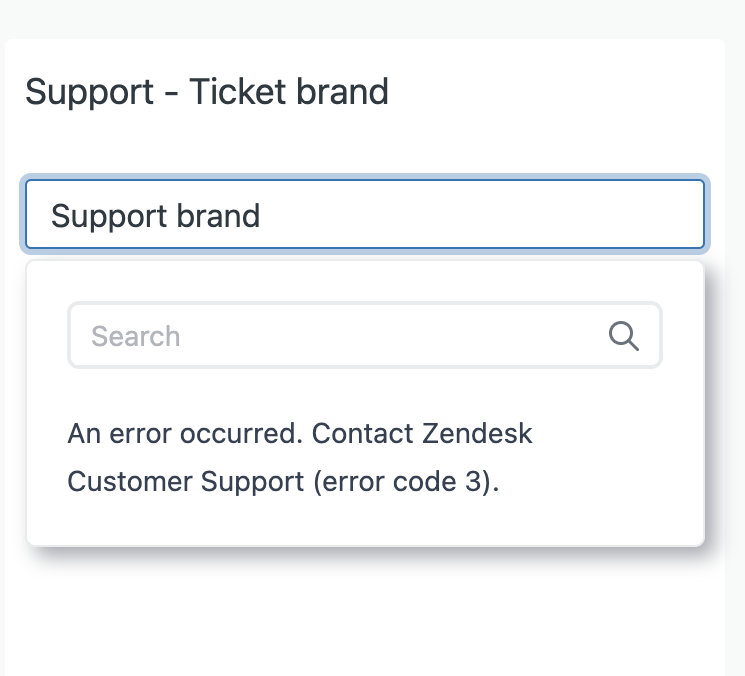Viewport: 745px width, 676px height.
Task: Focus the Search input field
Action: point(340,336)
